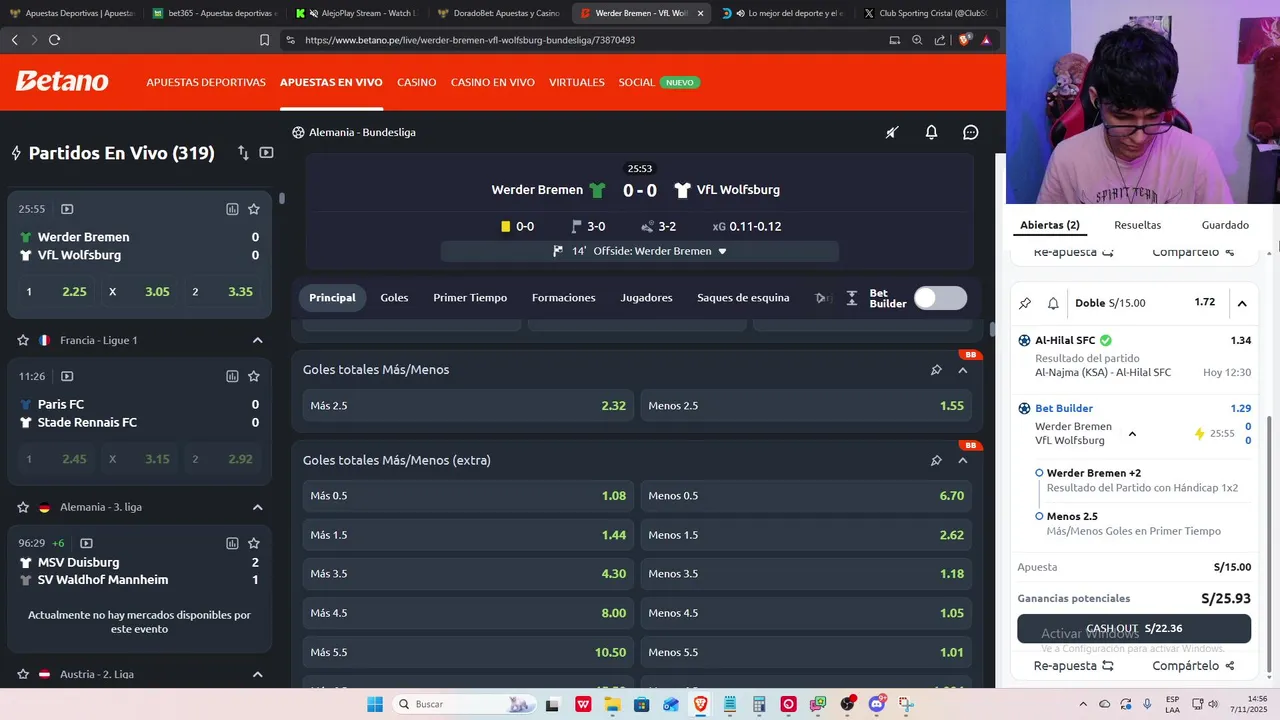This screenshot has width=1280, height=720.
Task: Open the Brave shields icon in address bar
Action: tap(965, 40)
